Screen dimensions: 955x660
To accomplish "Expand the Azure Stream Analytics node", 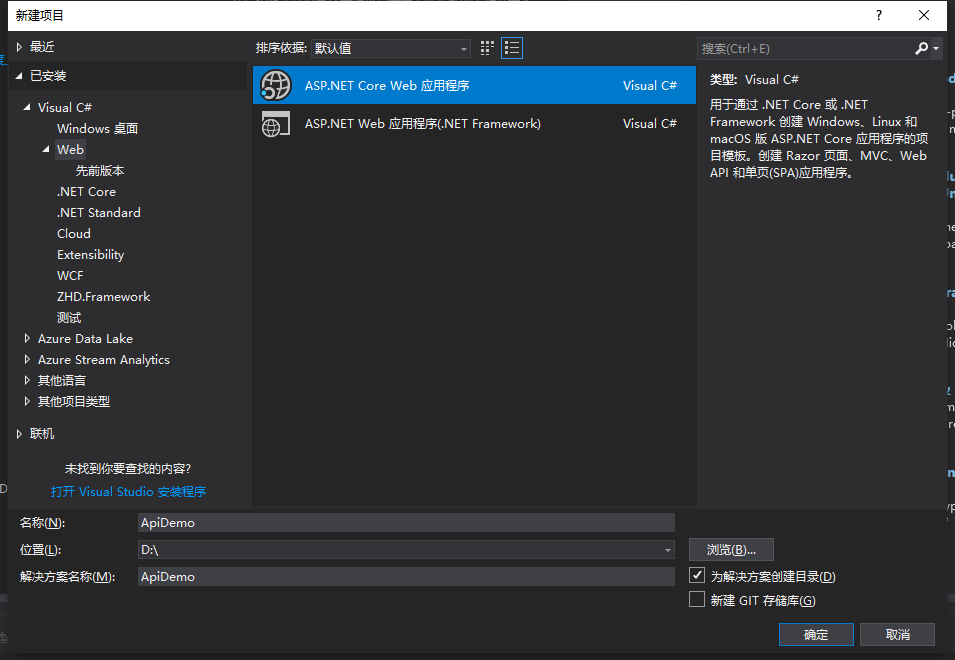I will pos(27,359).
